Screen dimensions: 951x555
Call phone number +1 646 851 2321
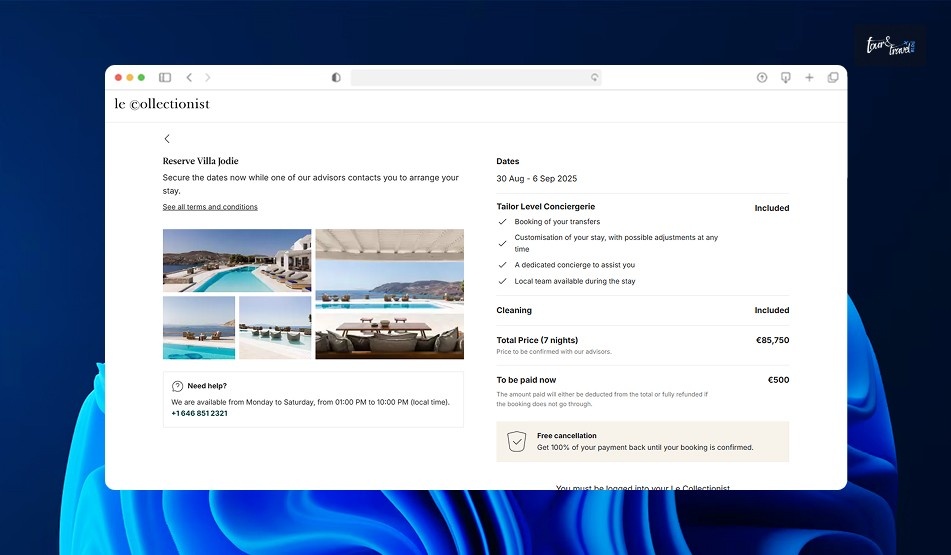pos(200,413)
